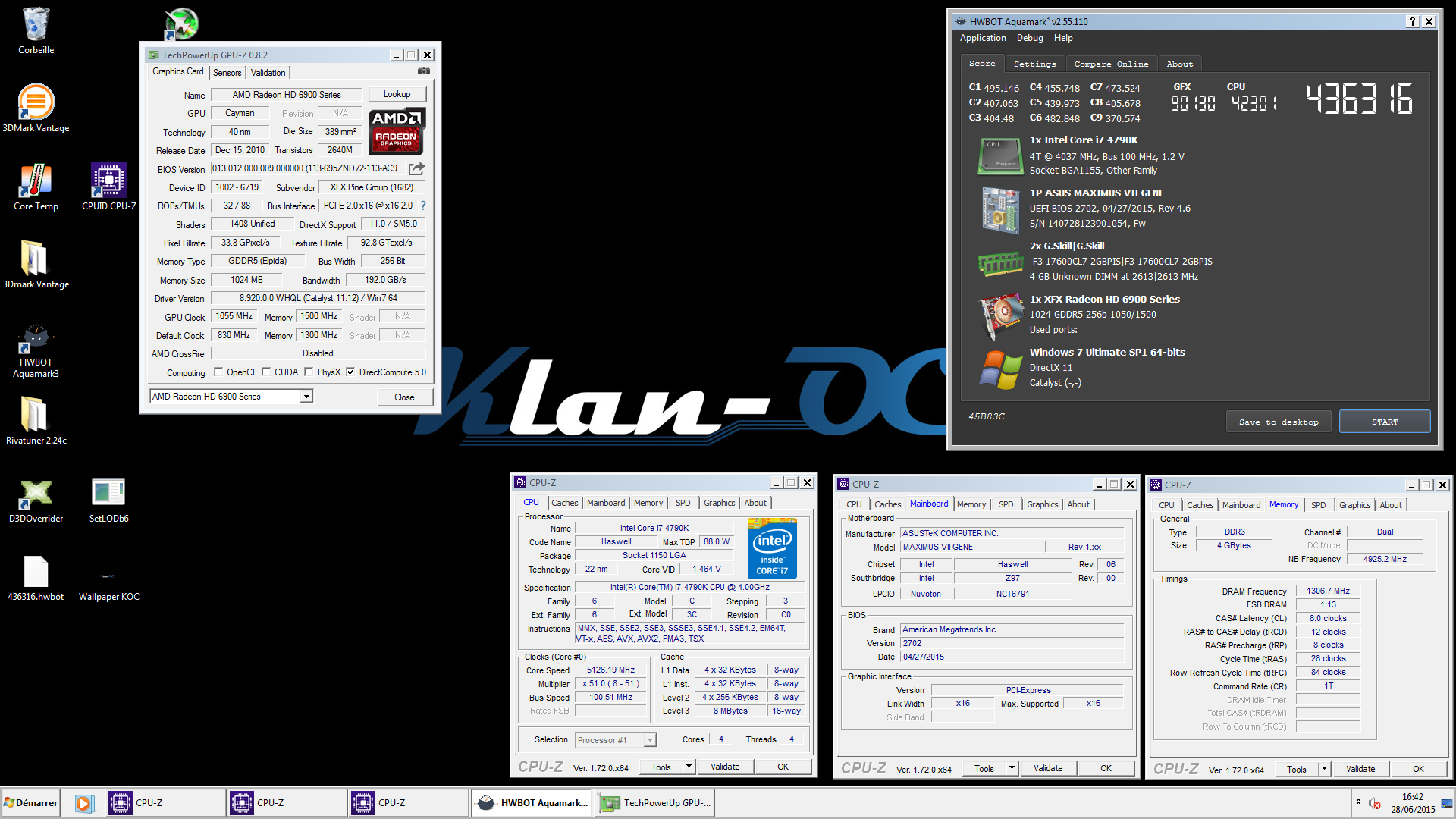Open the Wallpaper KOC desktop icon
Image resolution: width=1456 pixels, height=819 pixels.
pos(108,584)
